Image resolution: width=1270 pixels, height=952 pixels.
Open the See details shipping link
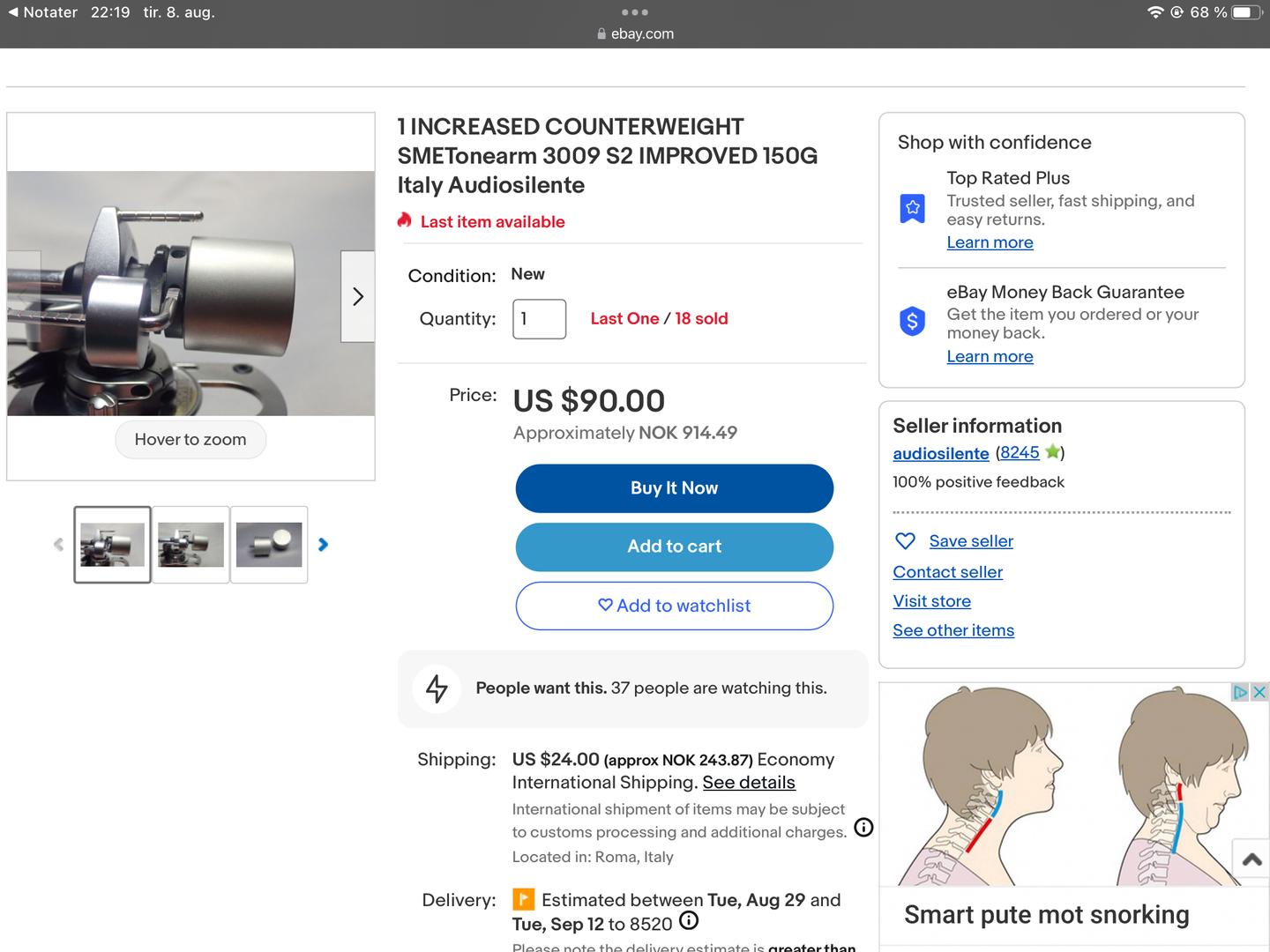point(749,783)
